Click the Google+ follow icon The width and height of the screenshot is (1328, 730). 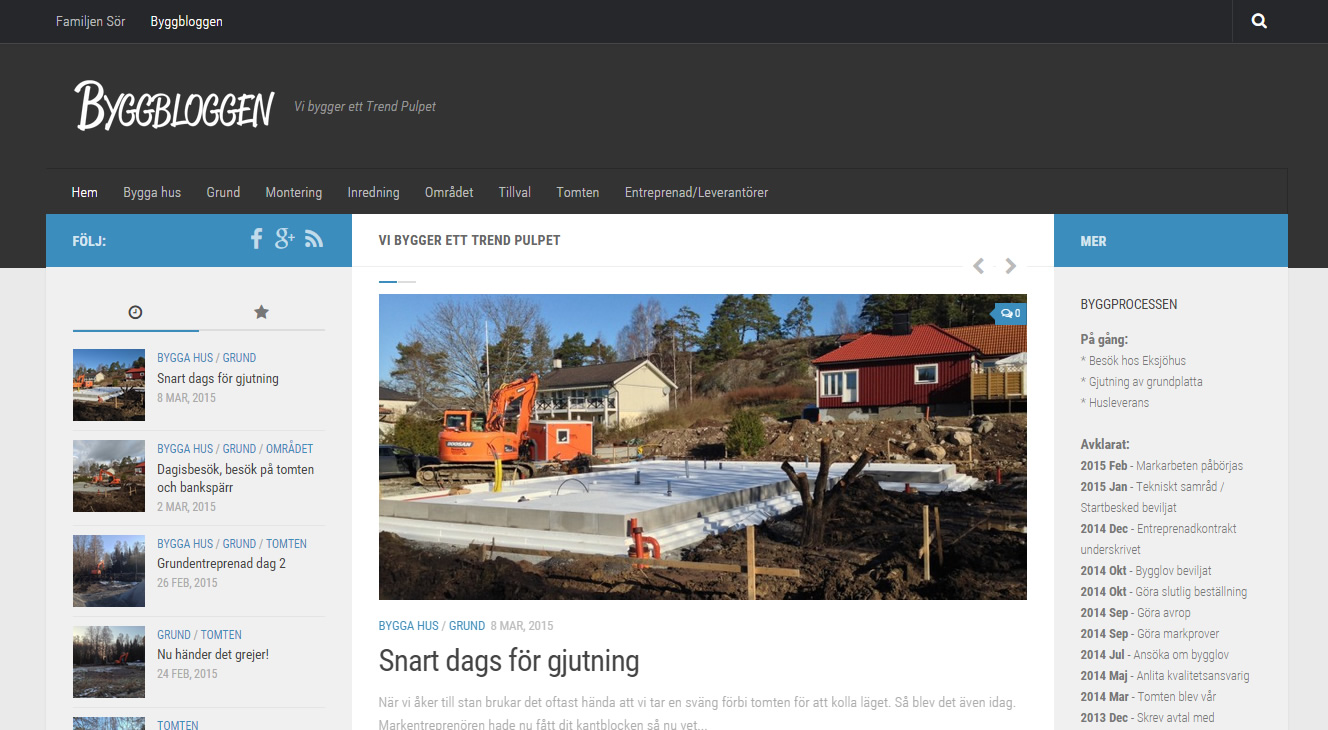(285, 239)
